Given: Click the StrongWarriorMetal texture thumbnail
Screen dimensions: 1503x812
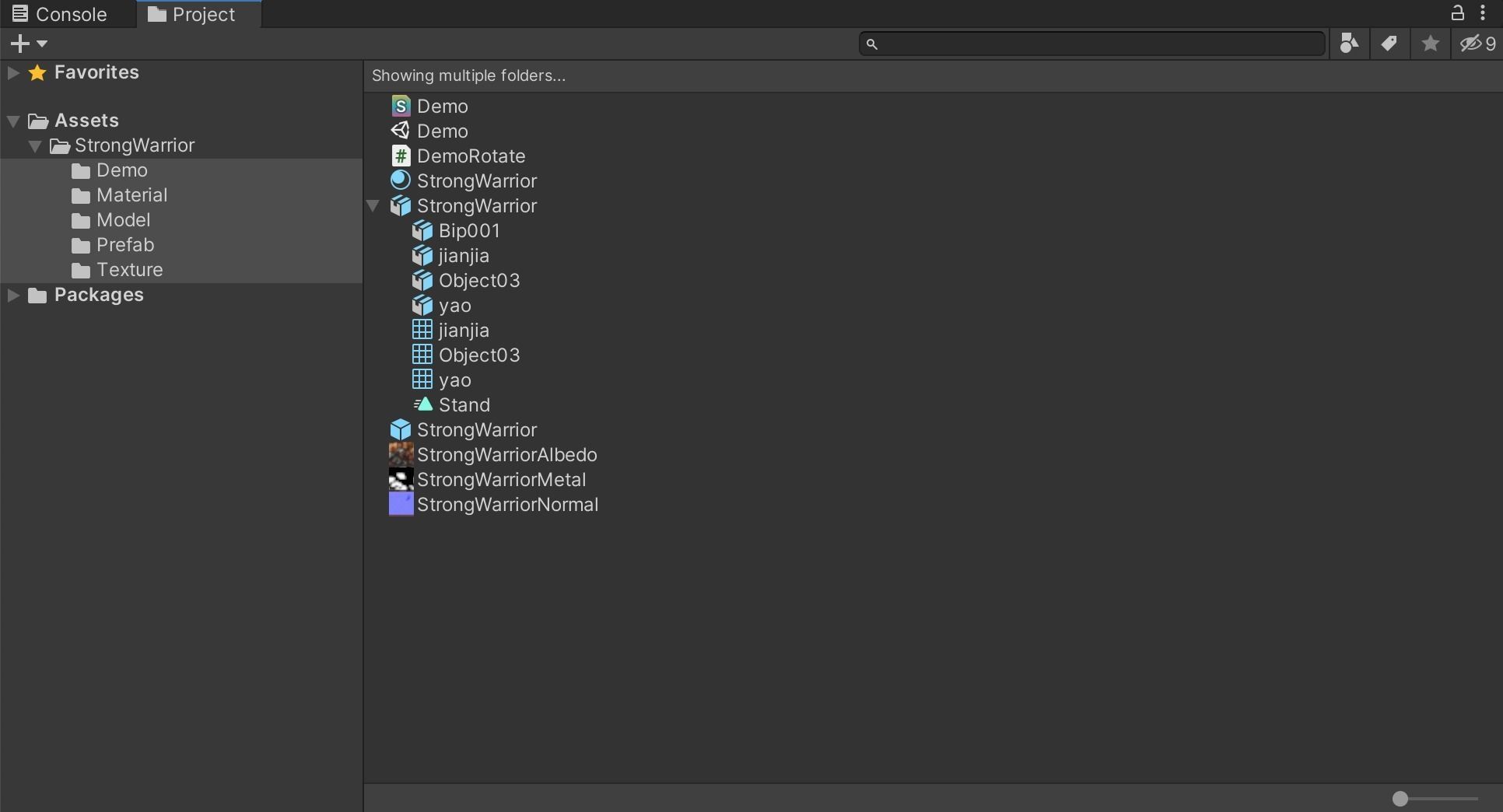Looking at the screenshot, I should (401, 480).
